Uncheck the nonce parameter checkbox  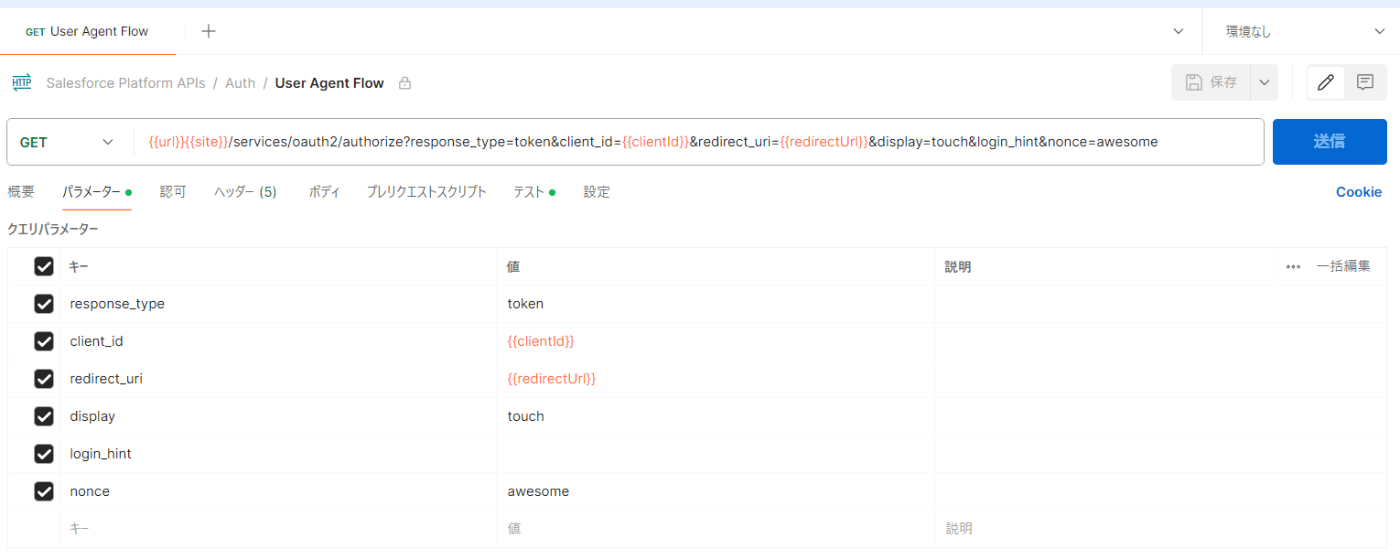44,491
